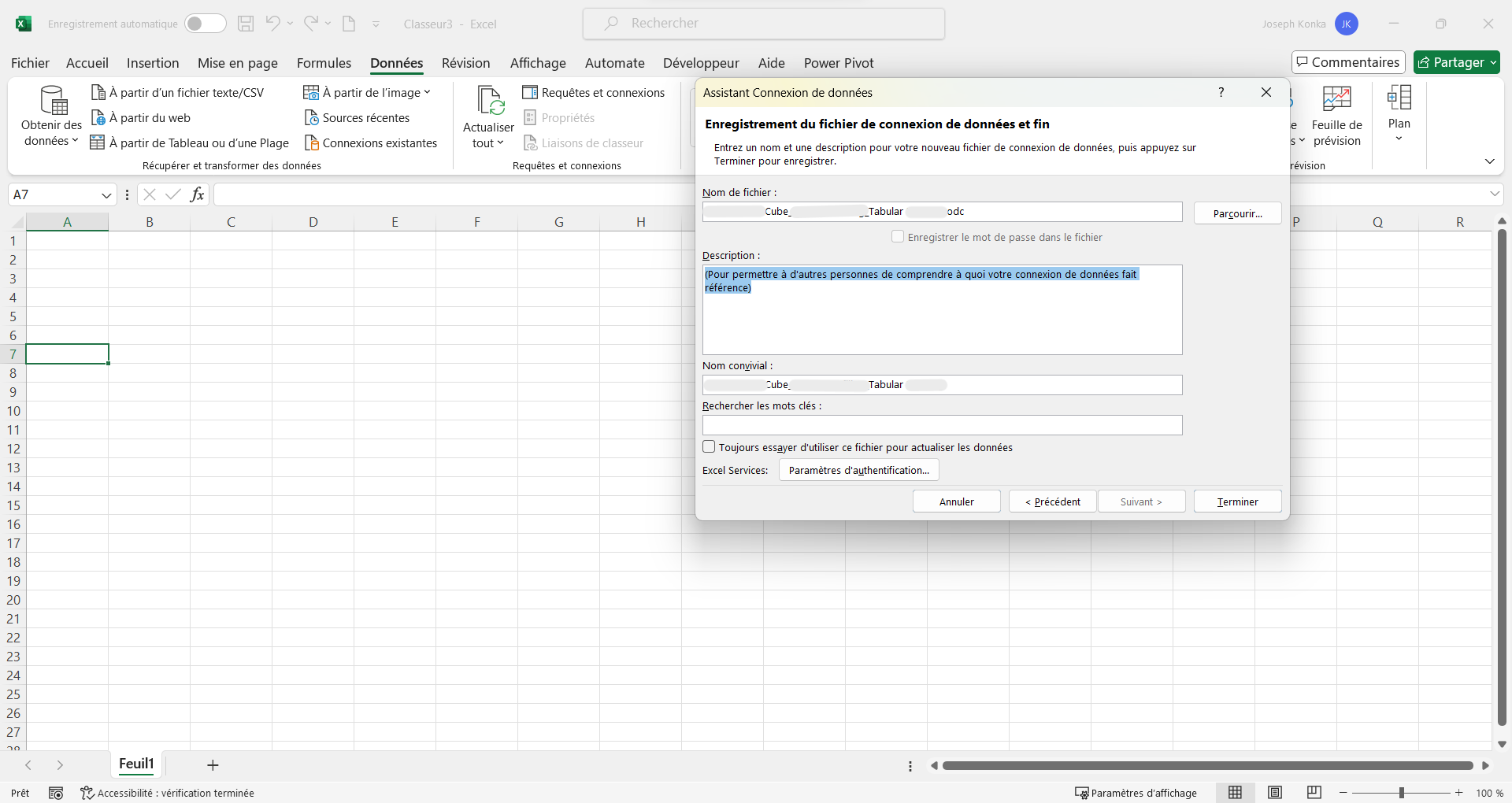The image size is (1512, 803).
Task: Open the Mise en page tab
Action: click(x=238, y=63)
